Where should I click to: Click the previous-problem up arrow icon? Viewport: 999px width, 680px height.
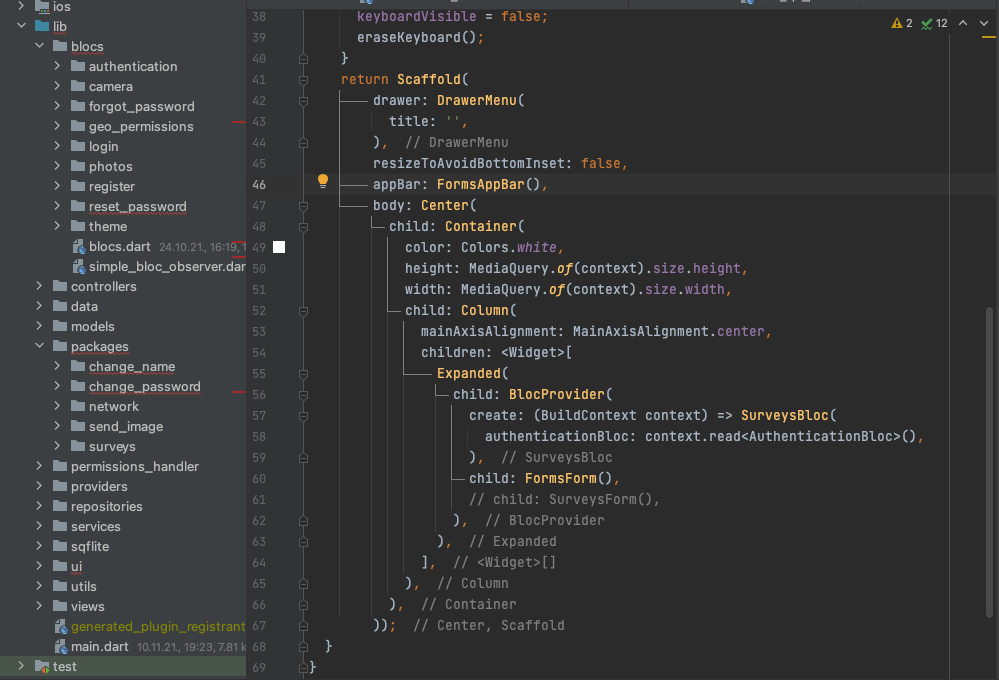coord(962,22)
